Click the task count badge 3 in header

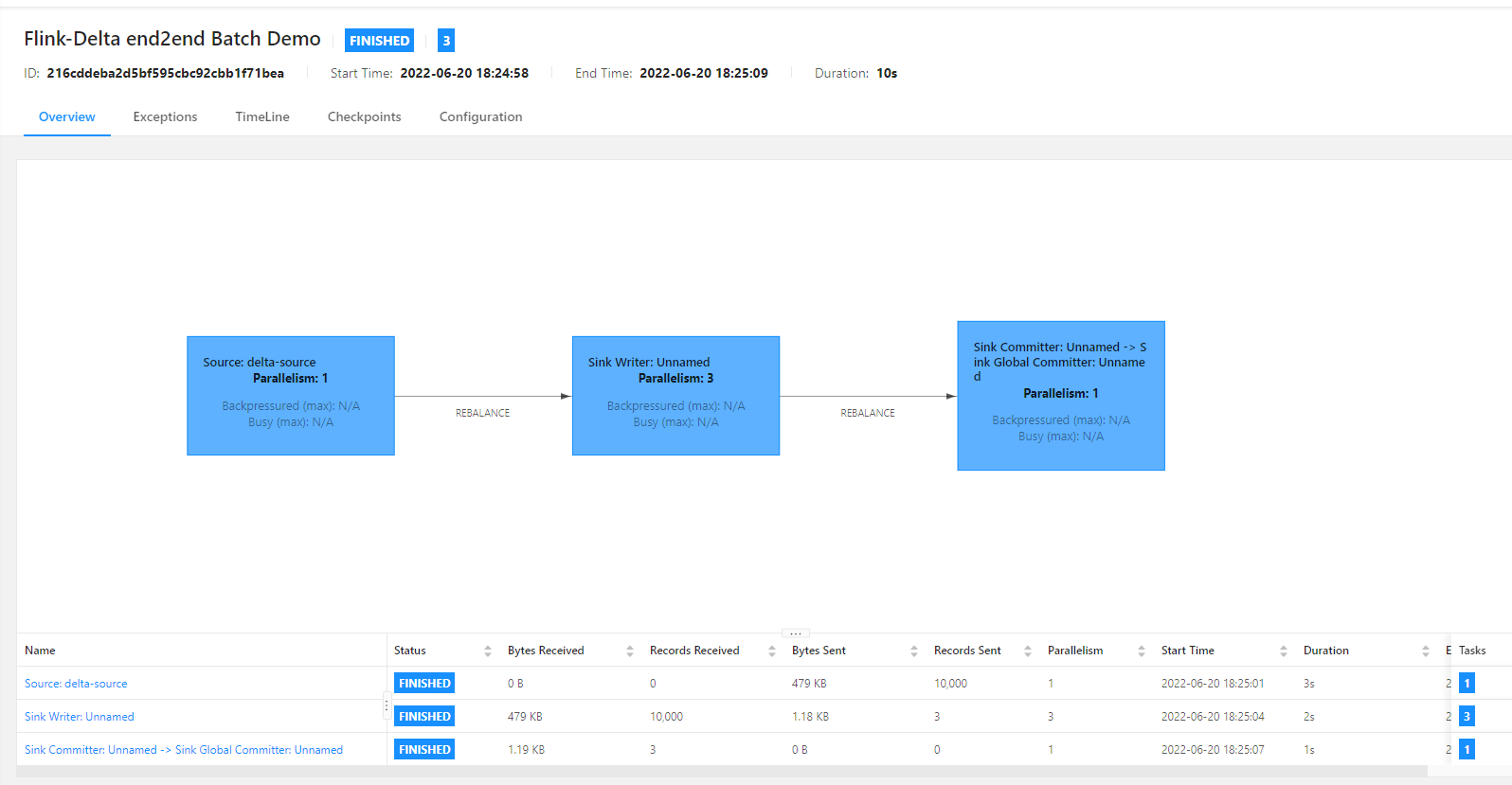click(446, 41)
